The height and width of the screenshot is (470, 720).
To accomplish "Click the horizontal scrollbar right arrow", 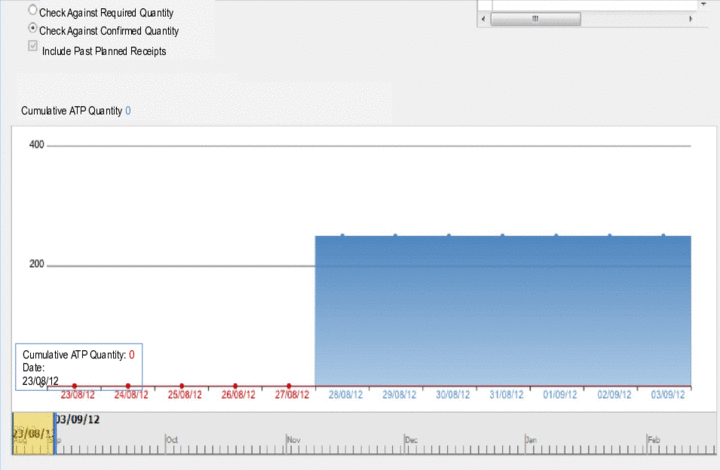I will [x=689, y=18].
